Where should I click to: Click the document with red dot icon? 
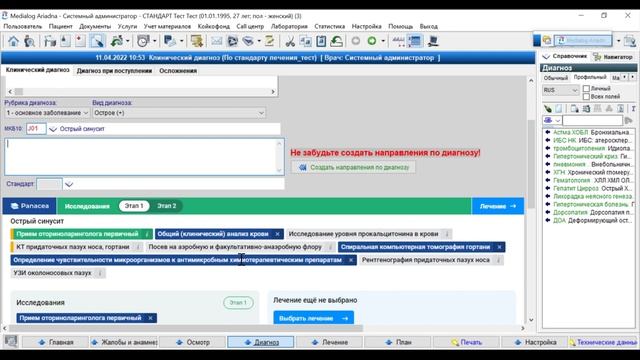80,41
